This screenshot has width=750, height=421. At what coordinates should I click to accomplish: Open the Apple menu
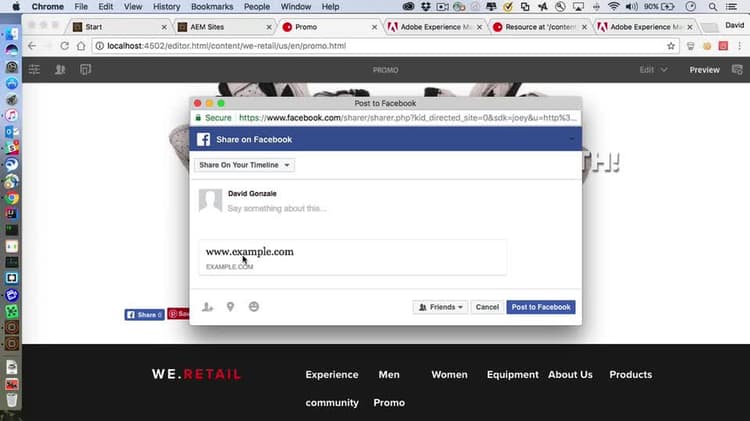tap(16, 7)
